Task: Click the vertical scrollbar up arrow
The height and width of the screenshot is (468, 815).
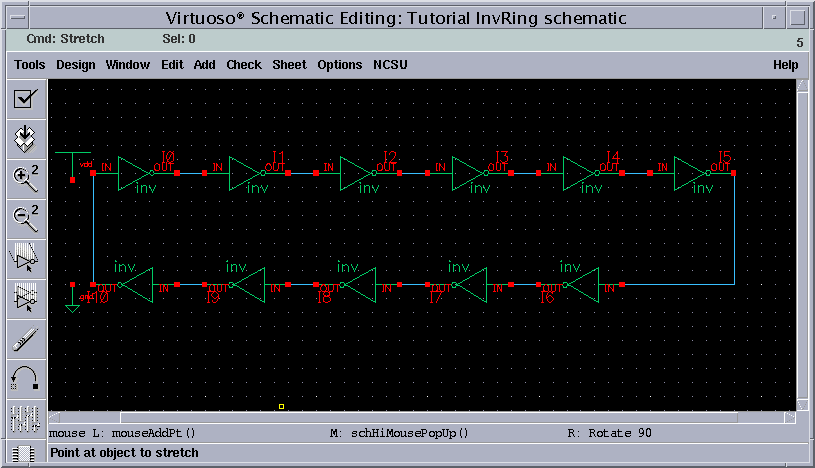Action: [803, 85]
